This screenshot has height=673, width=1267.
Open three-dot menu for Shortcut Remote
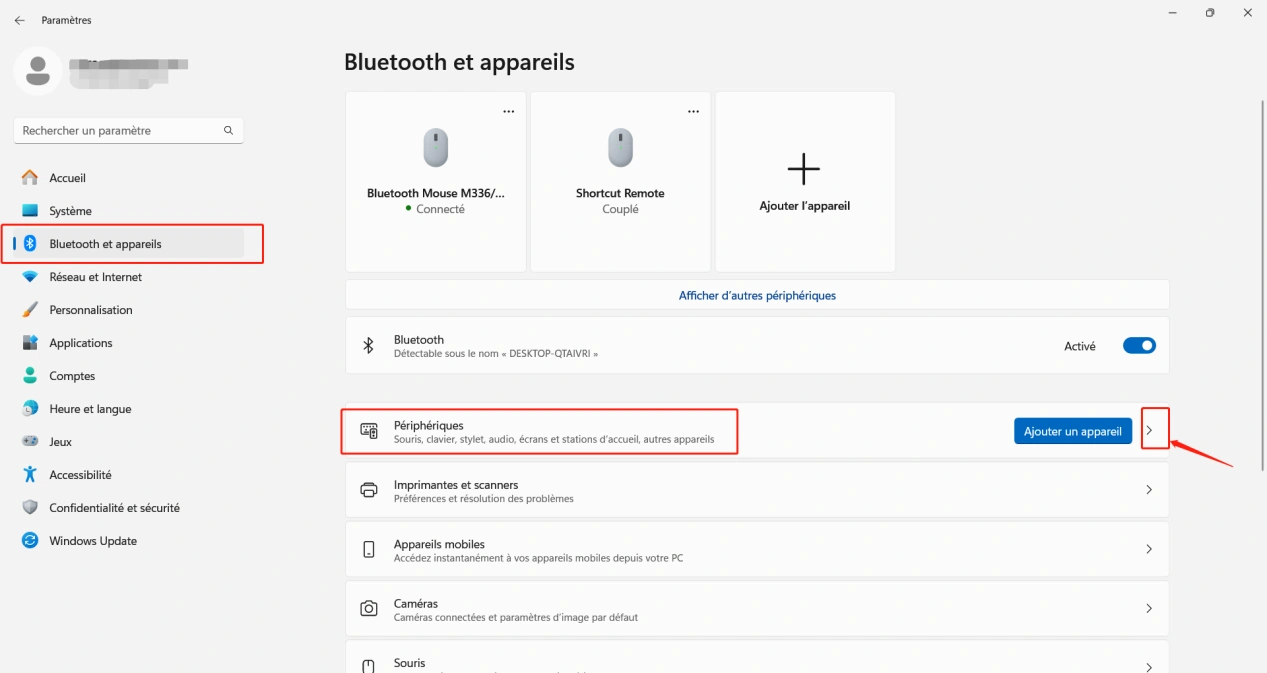694,112
